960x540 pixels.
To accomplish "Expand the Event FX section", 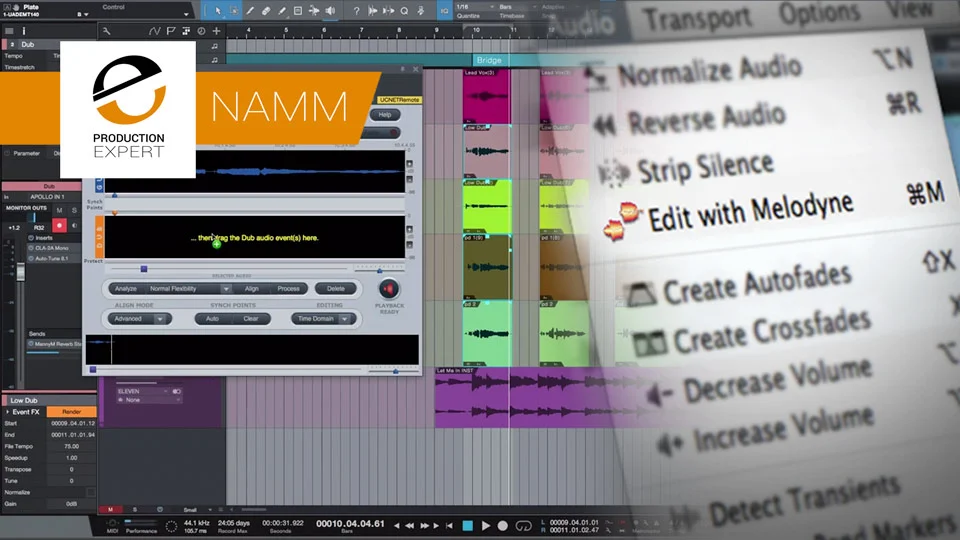I will (8, 412).
